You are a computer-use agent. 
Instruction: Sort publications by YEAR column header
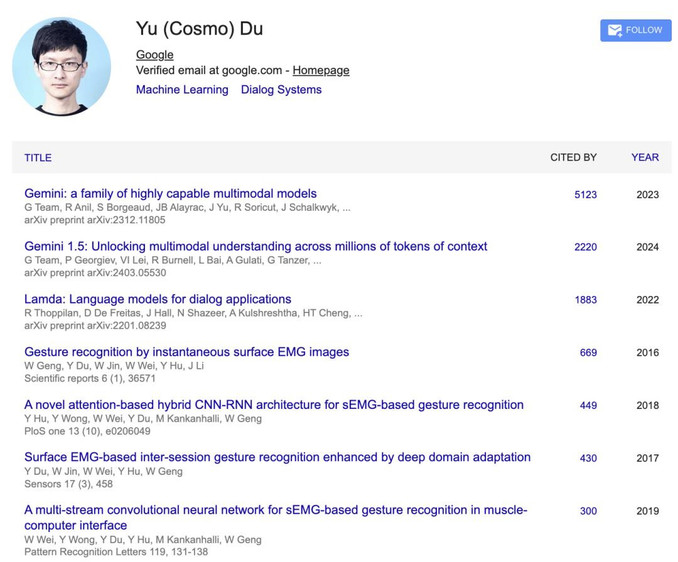tap(645, 157)
